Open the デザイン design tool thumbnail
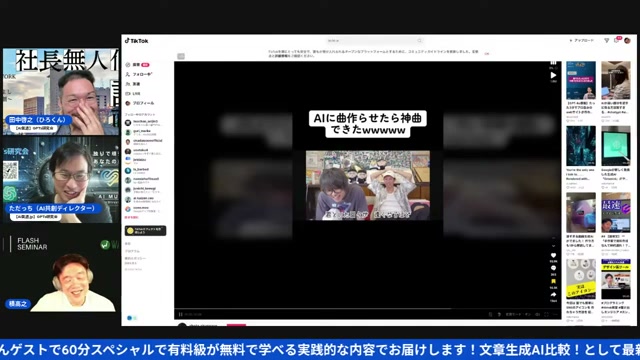 tap(616, 279)
